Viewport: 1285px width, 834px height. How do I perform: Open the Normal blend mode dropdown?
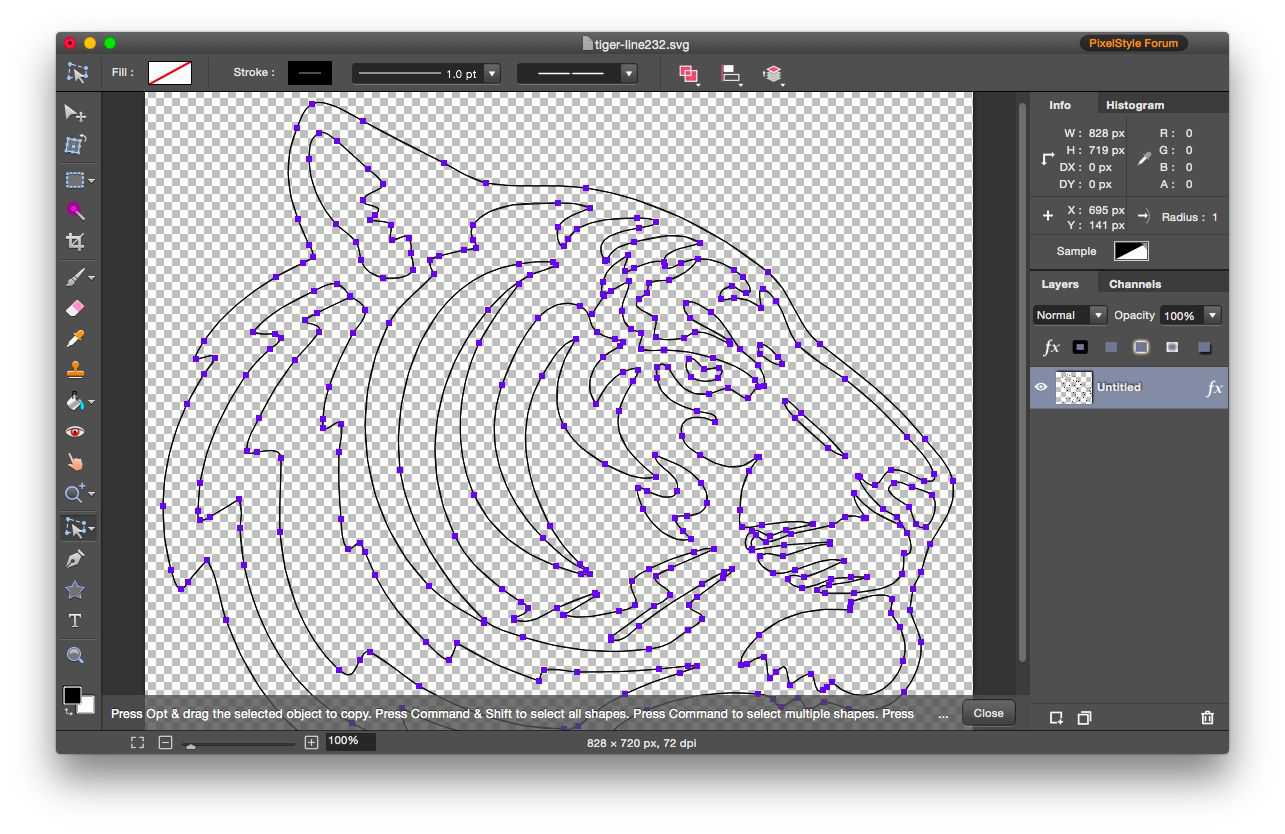(1070, 315)
